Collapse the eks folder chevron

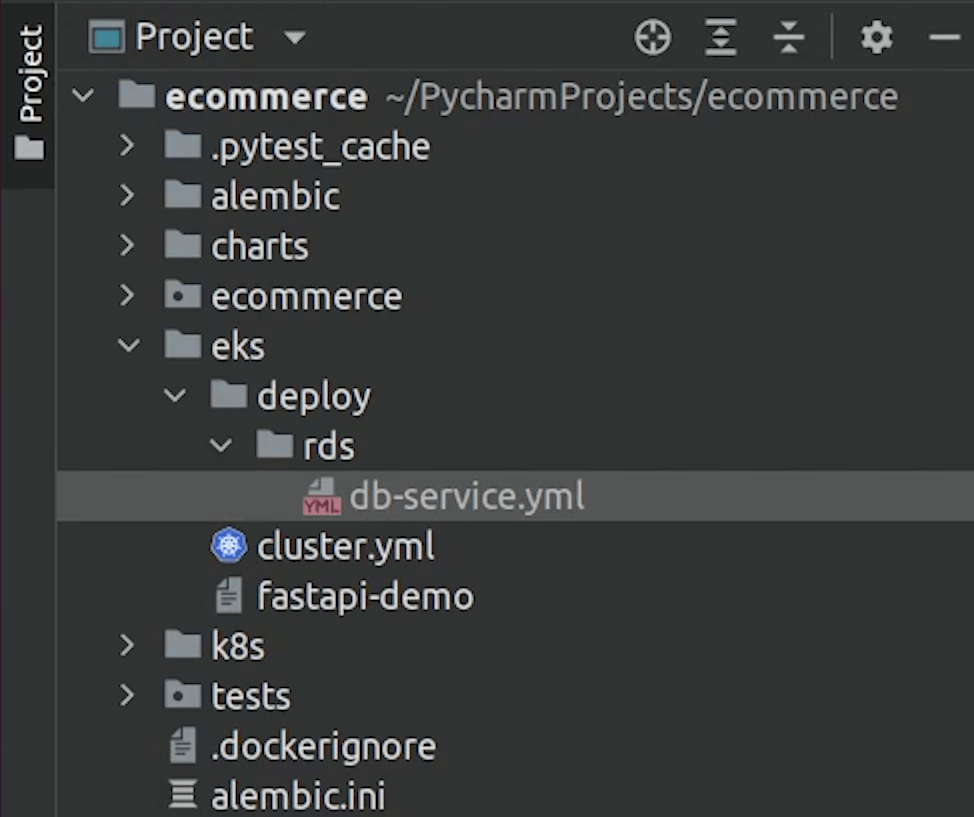click(128, 346)
